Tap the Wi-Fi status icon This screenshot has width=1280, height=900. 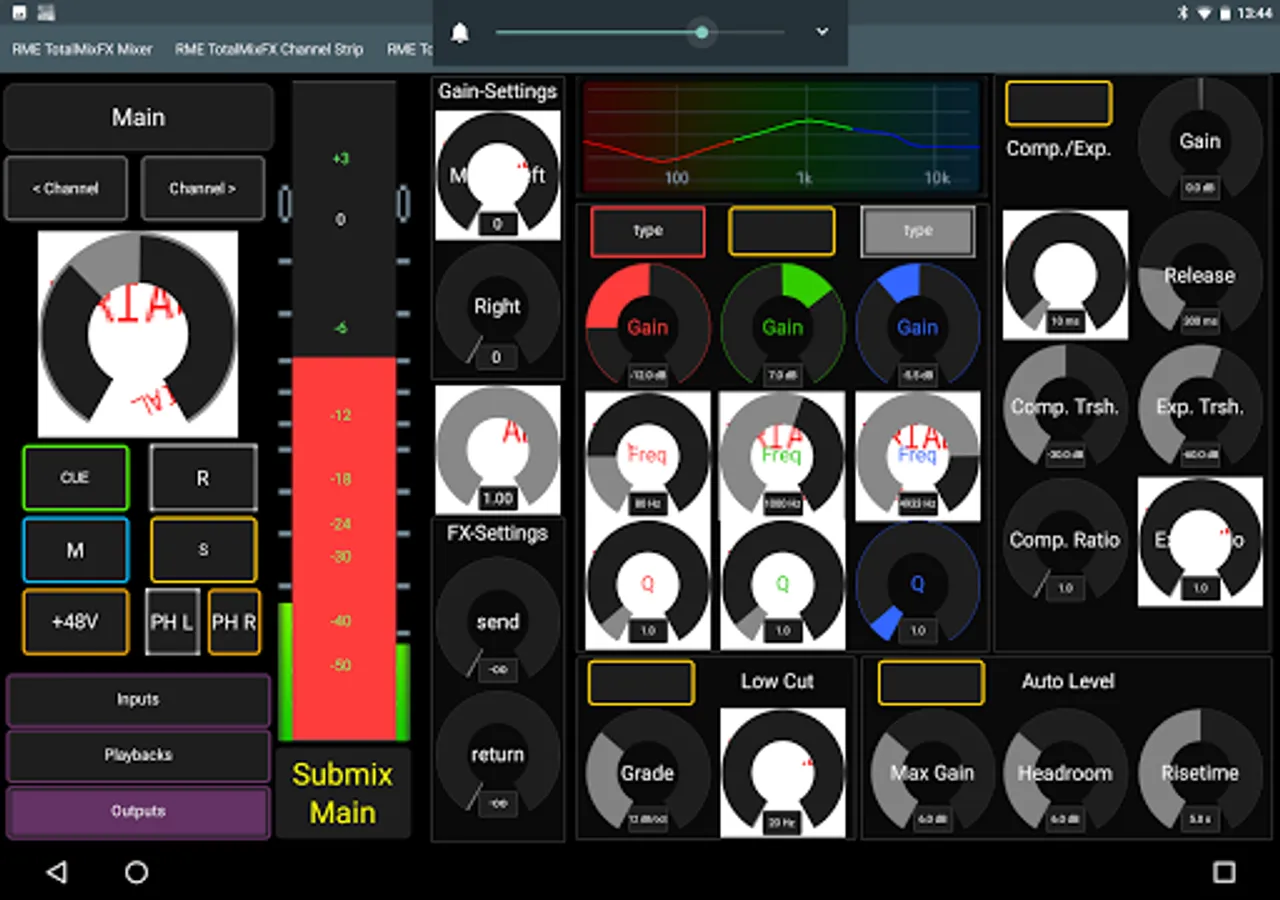tap(1205, 13)
